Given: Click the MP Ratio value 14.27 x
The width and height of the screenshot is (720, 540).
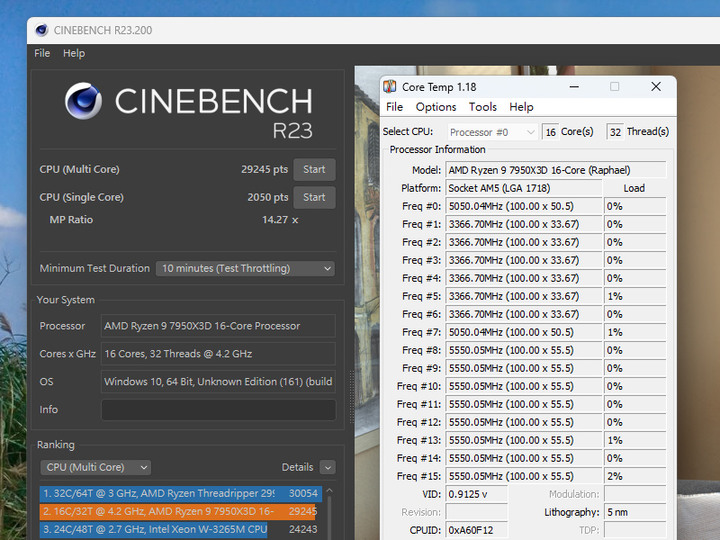Looking at the screenshot, I should tap(280, 220).
